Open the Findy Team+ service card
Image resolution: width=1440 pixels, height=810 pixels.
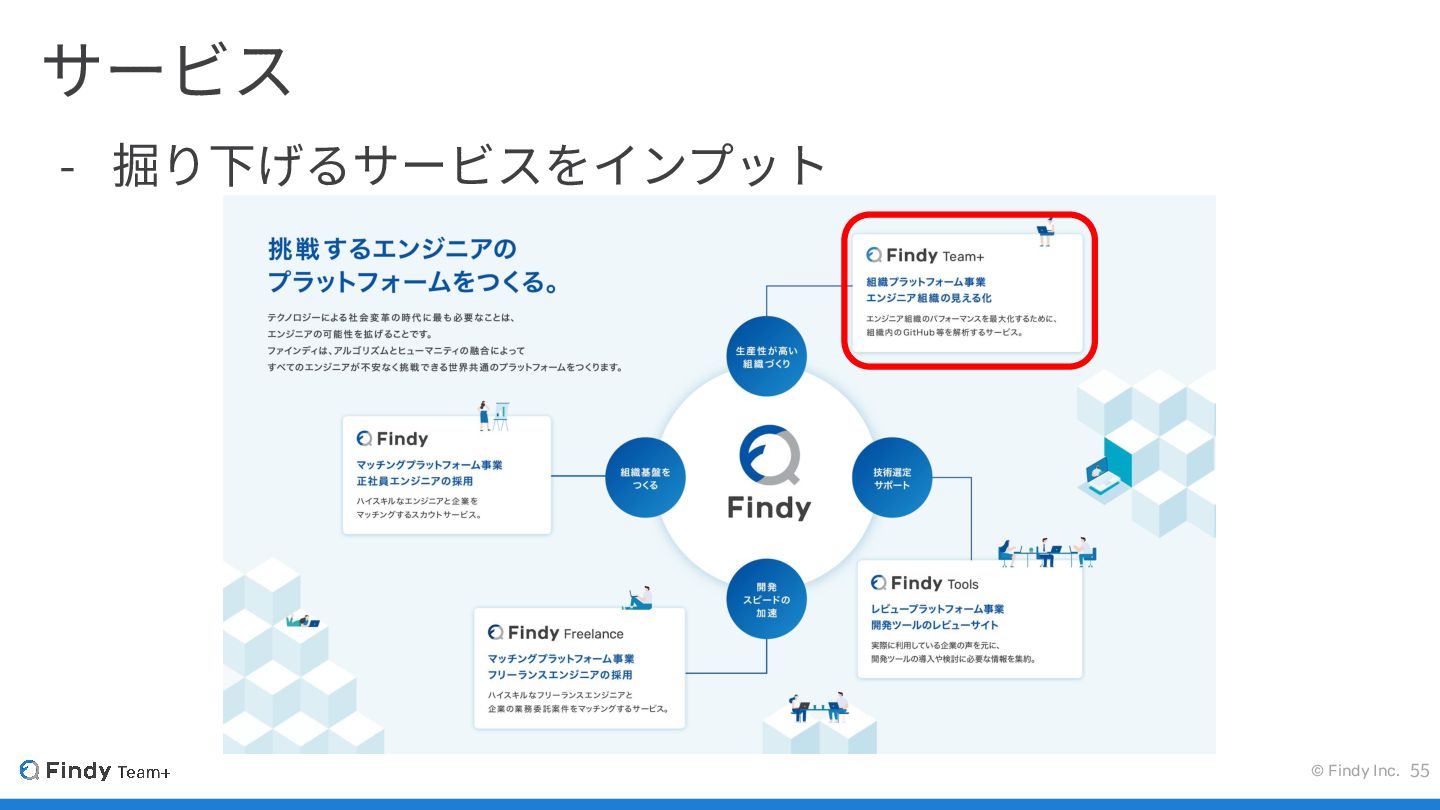[969, 293]
